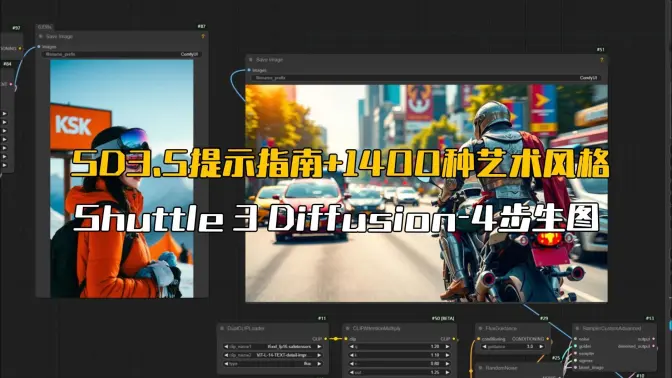The width and height of the screenshot is (672, 378).
Task: Decrease guidance value in FluxGuidance
Action: (x=485, y=347)
